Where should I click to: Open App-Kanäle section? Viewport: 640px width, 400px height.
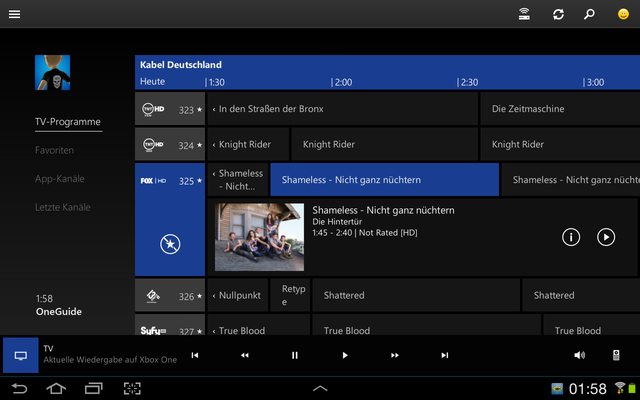click(x=60, y=179)
